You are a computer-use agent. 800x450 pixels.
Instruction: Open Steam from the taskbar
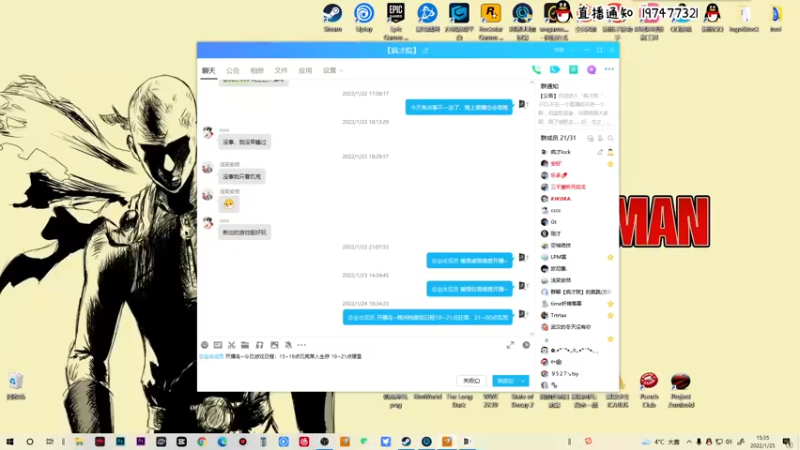click(x=406, y=441)
